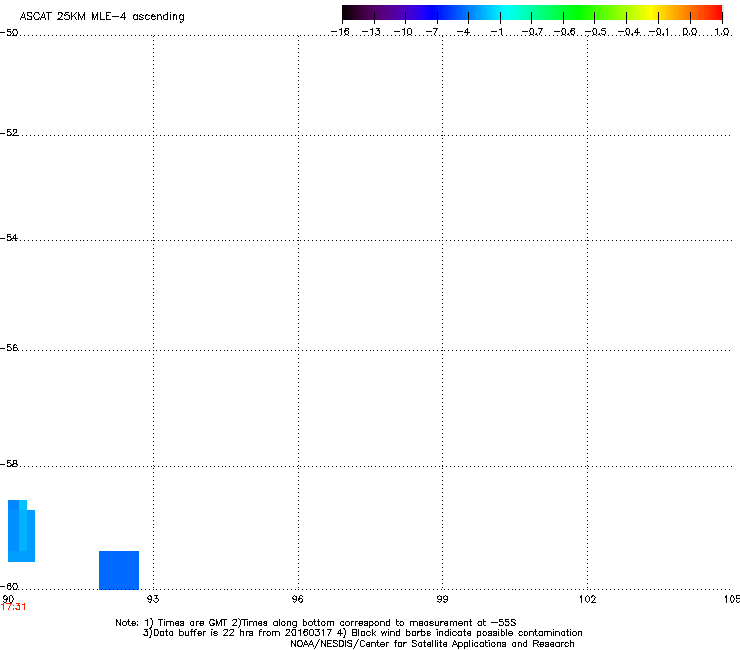The image size is (740, 650).
Task: Click the dark blue data patch near 92E
Action: (x=119, y=570)
